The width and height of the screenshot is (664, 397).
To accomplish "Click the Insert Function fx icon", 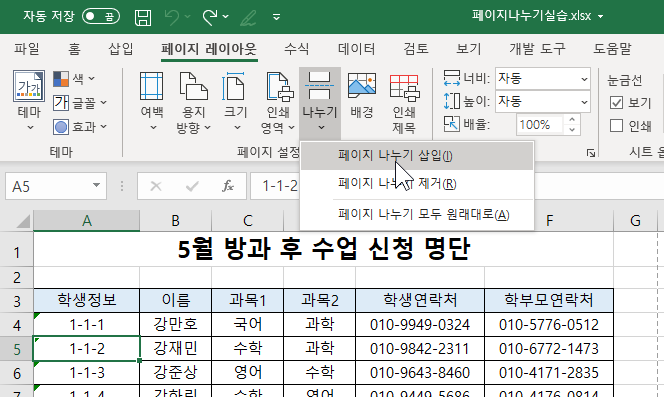I will (228, 186).
